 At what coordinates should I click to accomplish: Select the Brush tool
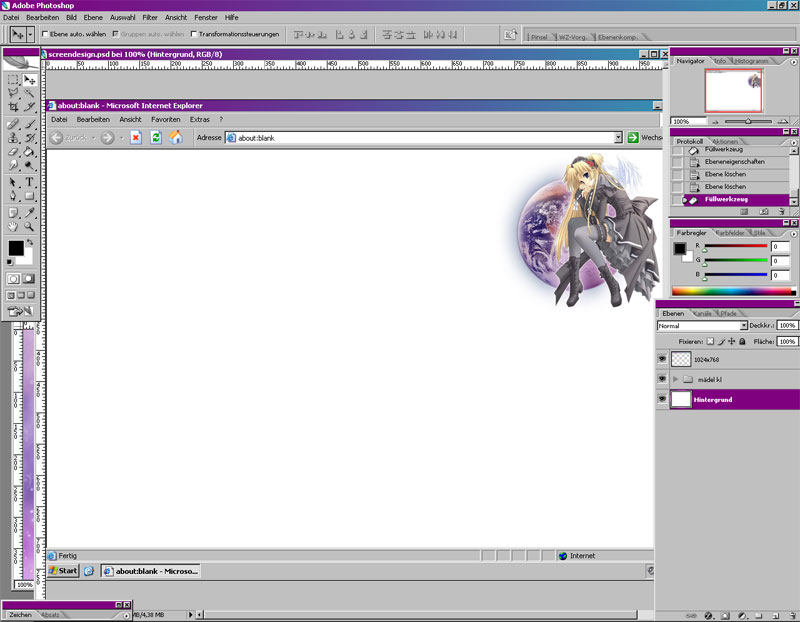tap(30, 124)
